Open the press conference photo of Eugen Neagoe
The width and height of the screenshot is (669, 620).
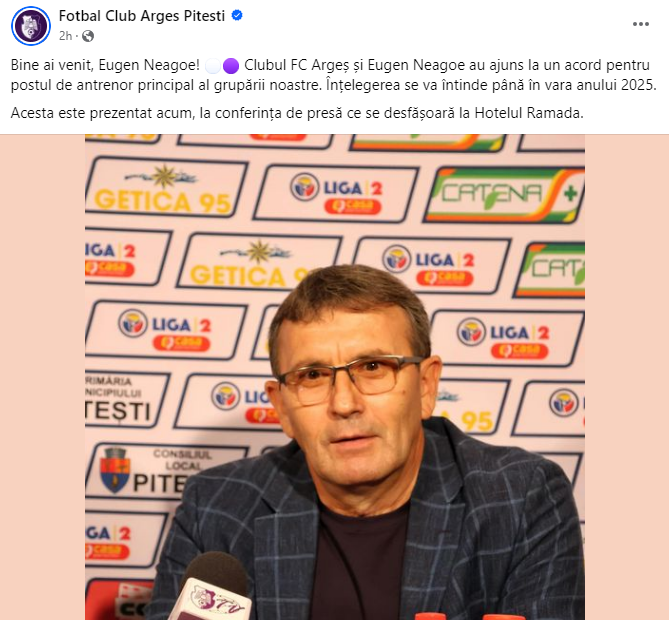(335, 377)
